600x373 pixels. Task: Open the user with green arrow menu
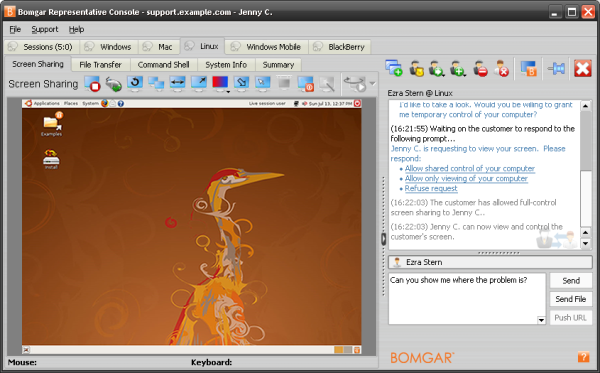(x=436, y=69)
